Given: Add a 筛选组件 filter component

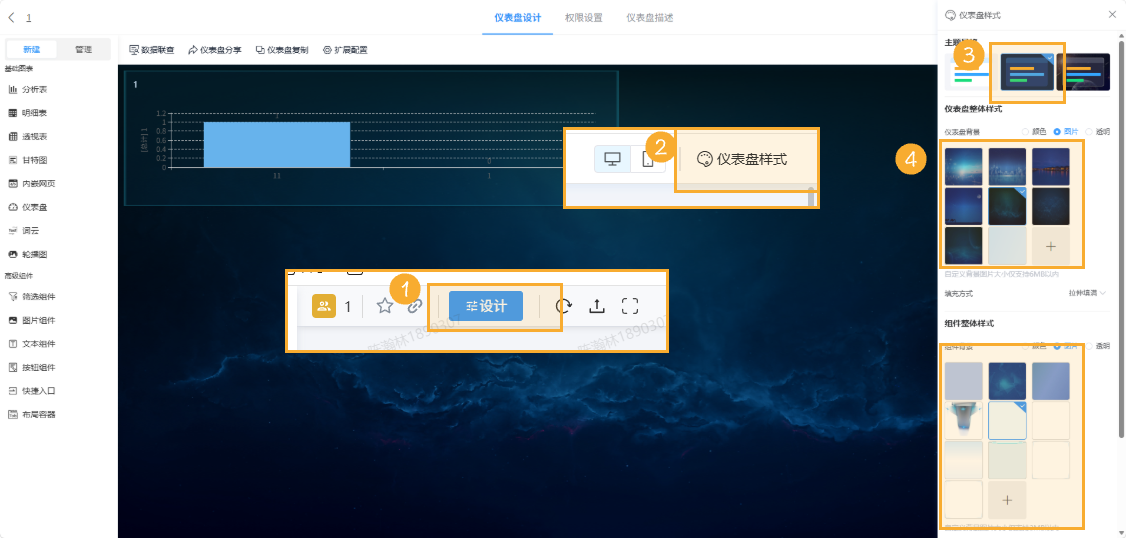Looking at the screenshot, I should point(32,297).
